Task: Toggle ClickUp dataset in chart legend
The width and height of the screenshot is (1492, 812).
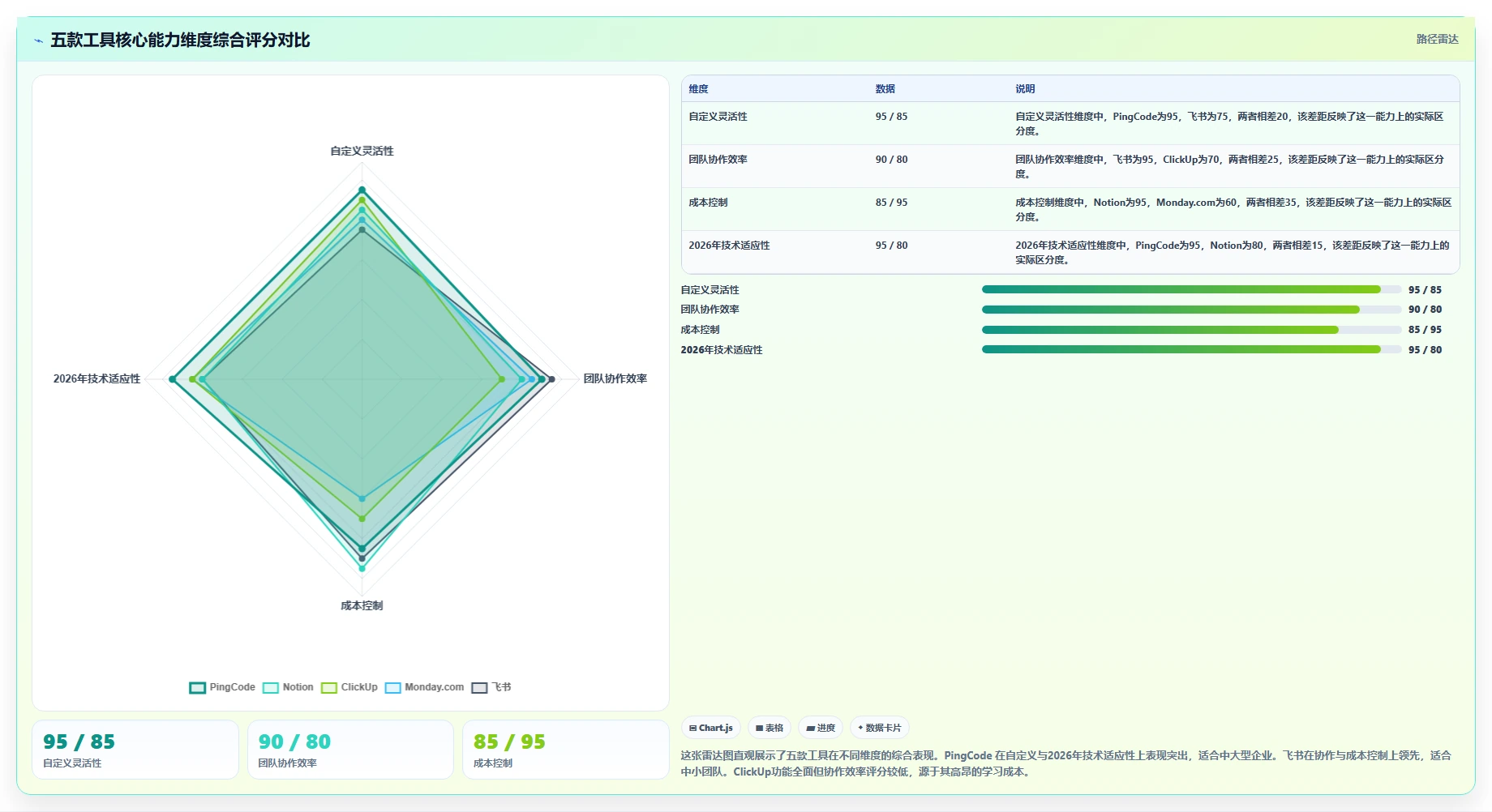Action: [349, 687]
